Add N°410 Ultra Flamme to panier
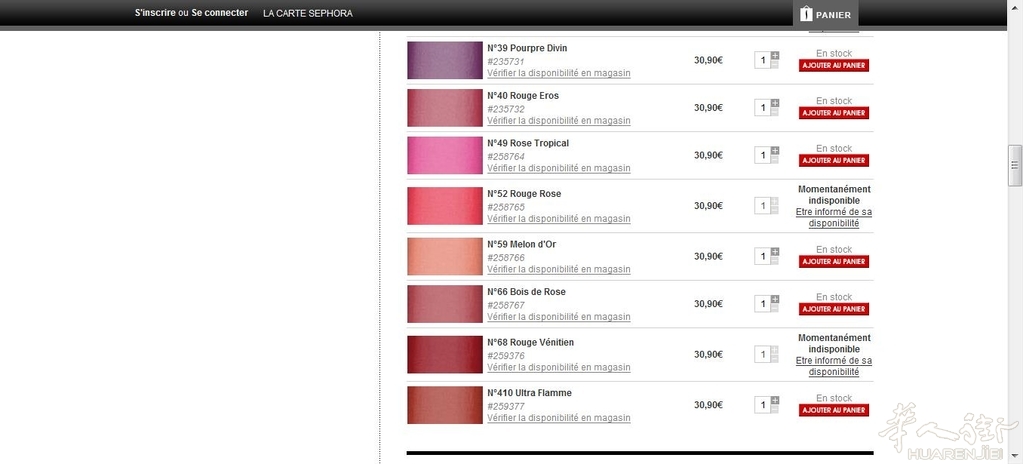1023x464 pixels. click(x=834, y=410)
